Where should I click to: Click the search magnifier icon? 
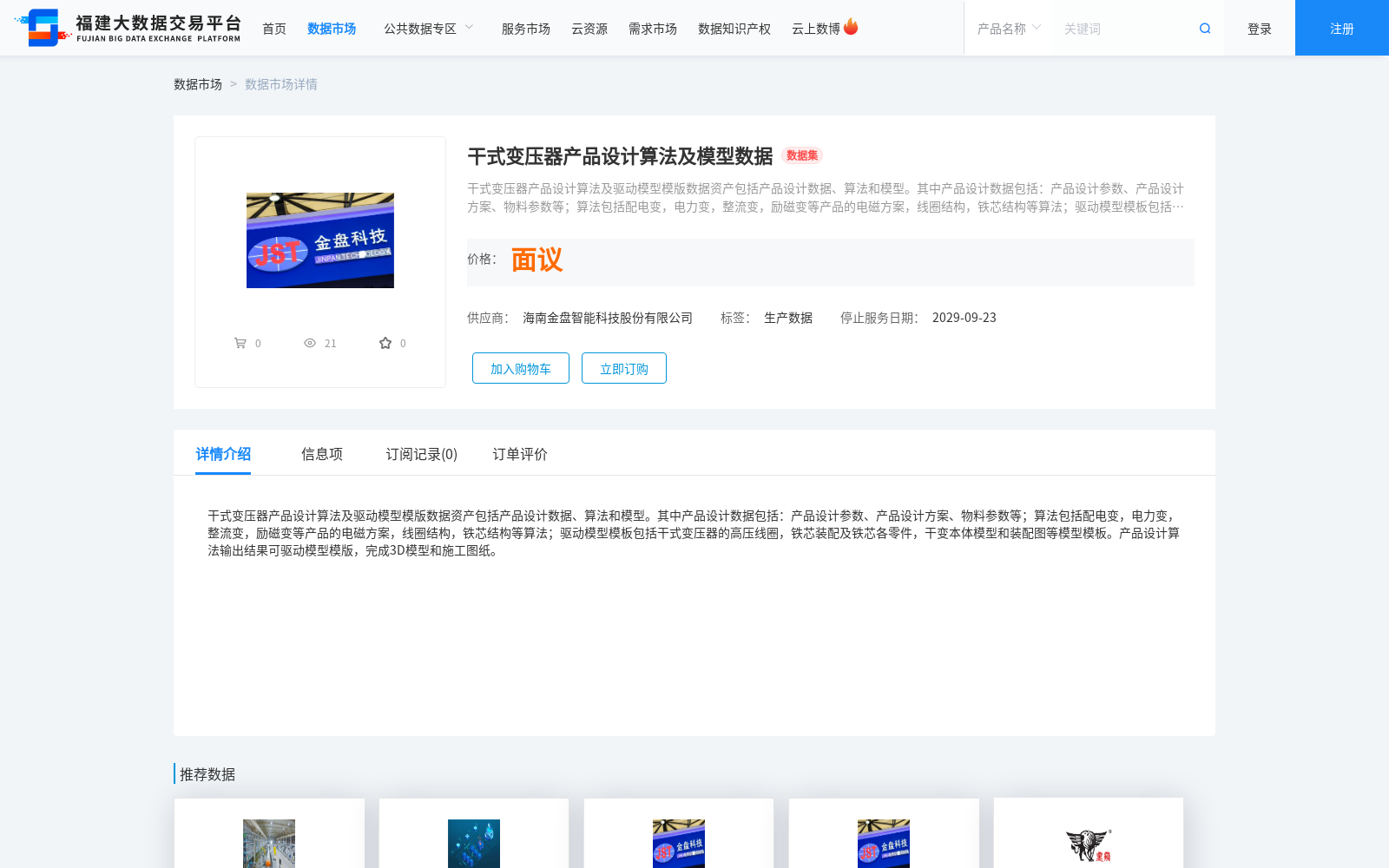point(1205,29)
